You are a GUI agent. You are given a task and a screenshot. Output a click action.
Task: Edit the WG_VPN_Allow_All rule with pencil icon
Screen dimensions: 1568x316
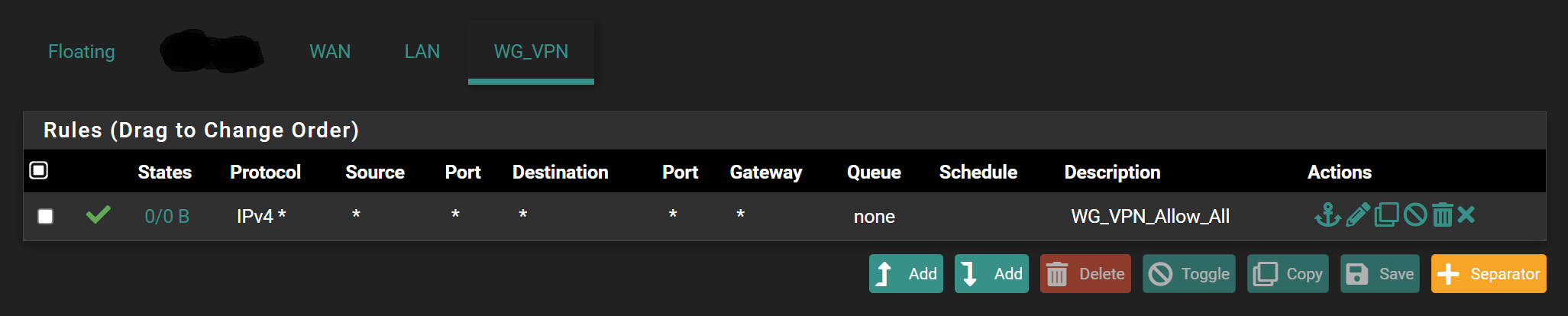point(1357,215)
